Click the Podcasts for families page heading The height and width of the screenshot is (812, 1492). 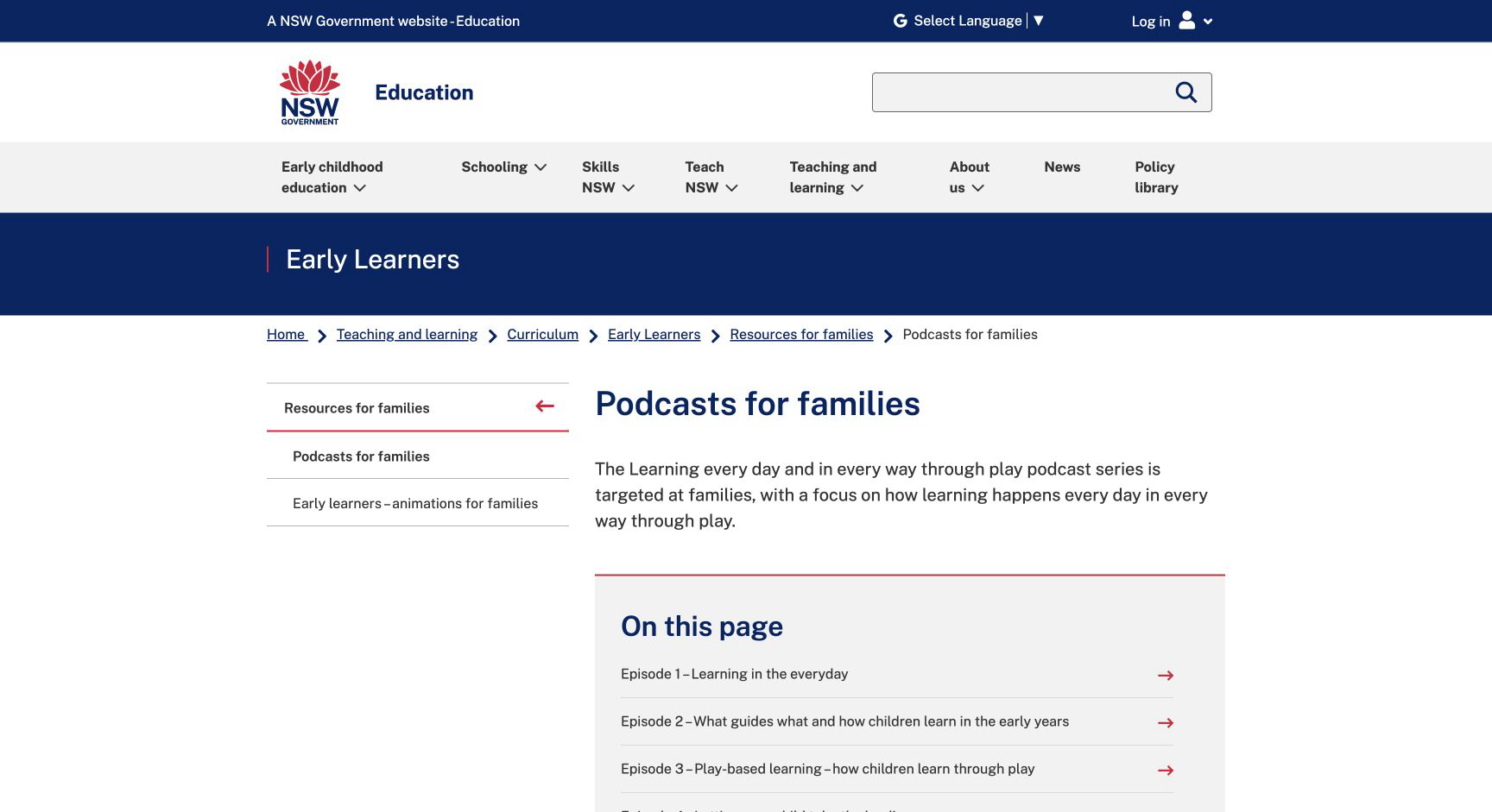coord(757,404)
